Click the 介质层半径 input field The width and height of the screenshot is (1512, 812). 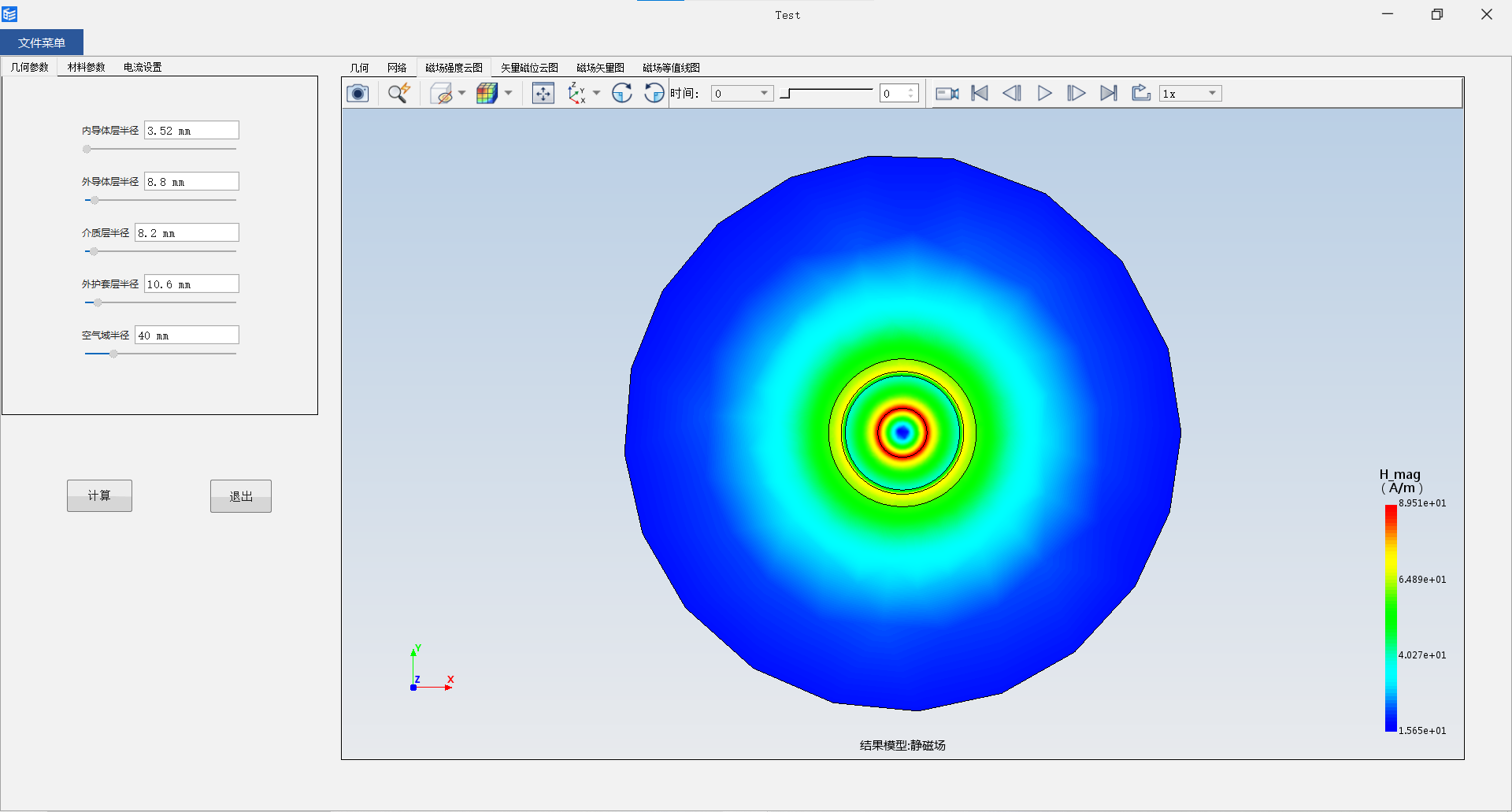[187, 233]
